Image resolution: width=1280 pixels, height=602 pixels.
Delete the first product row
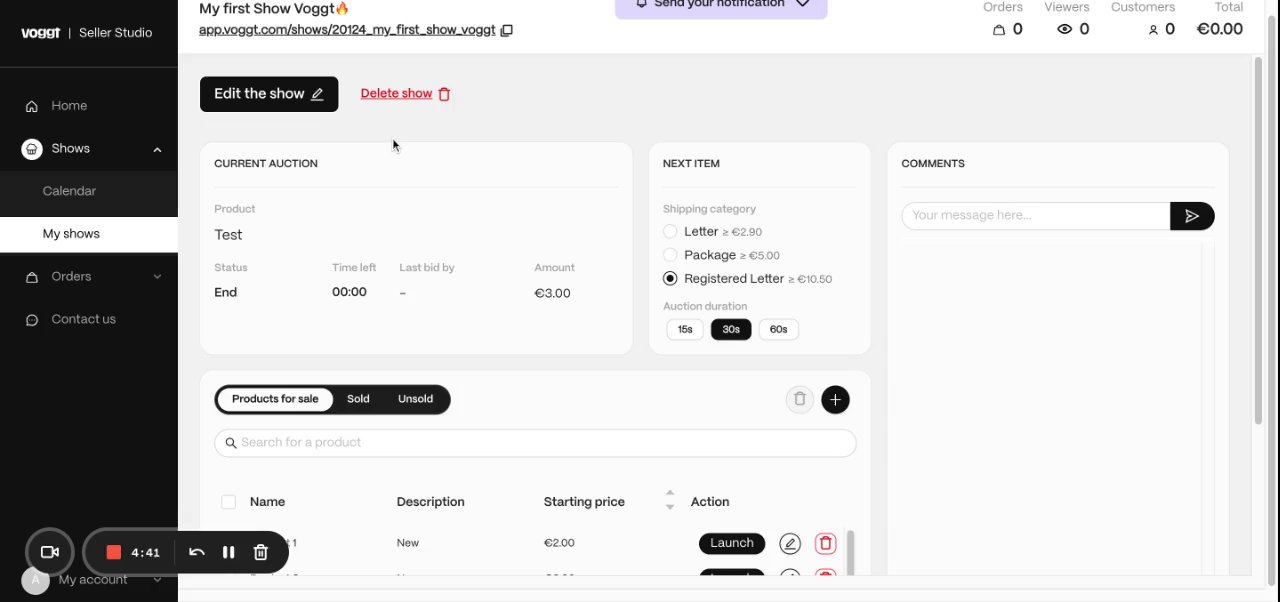(x=825, y=544)
